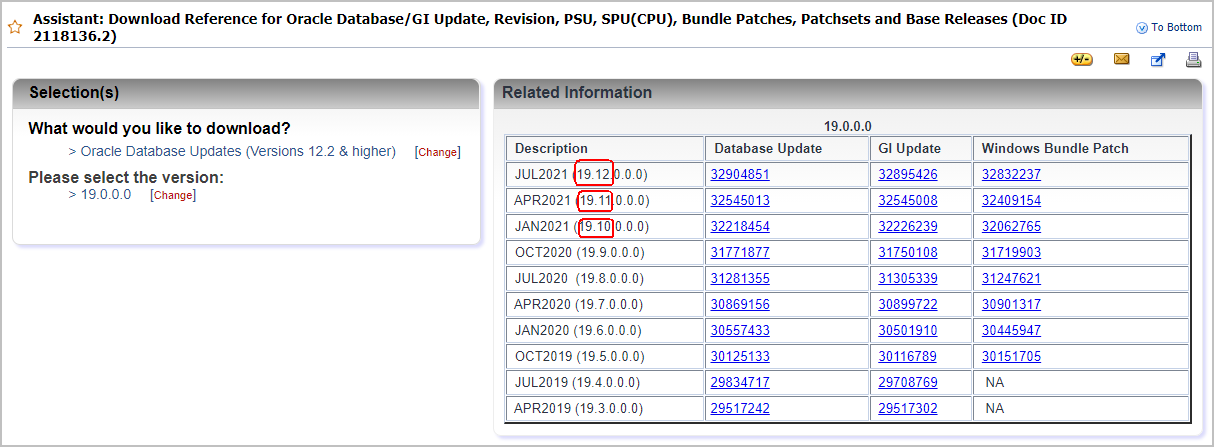Mark document as favorite with star icon
Image resolution: width=1214 pixels, height=447 pixels.
15,27
